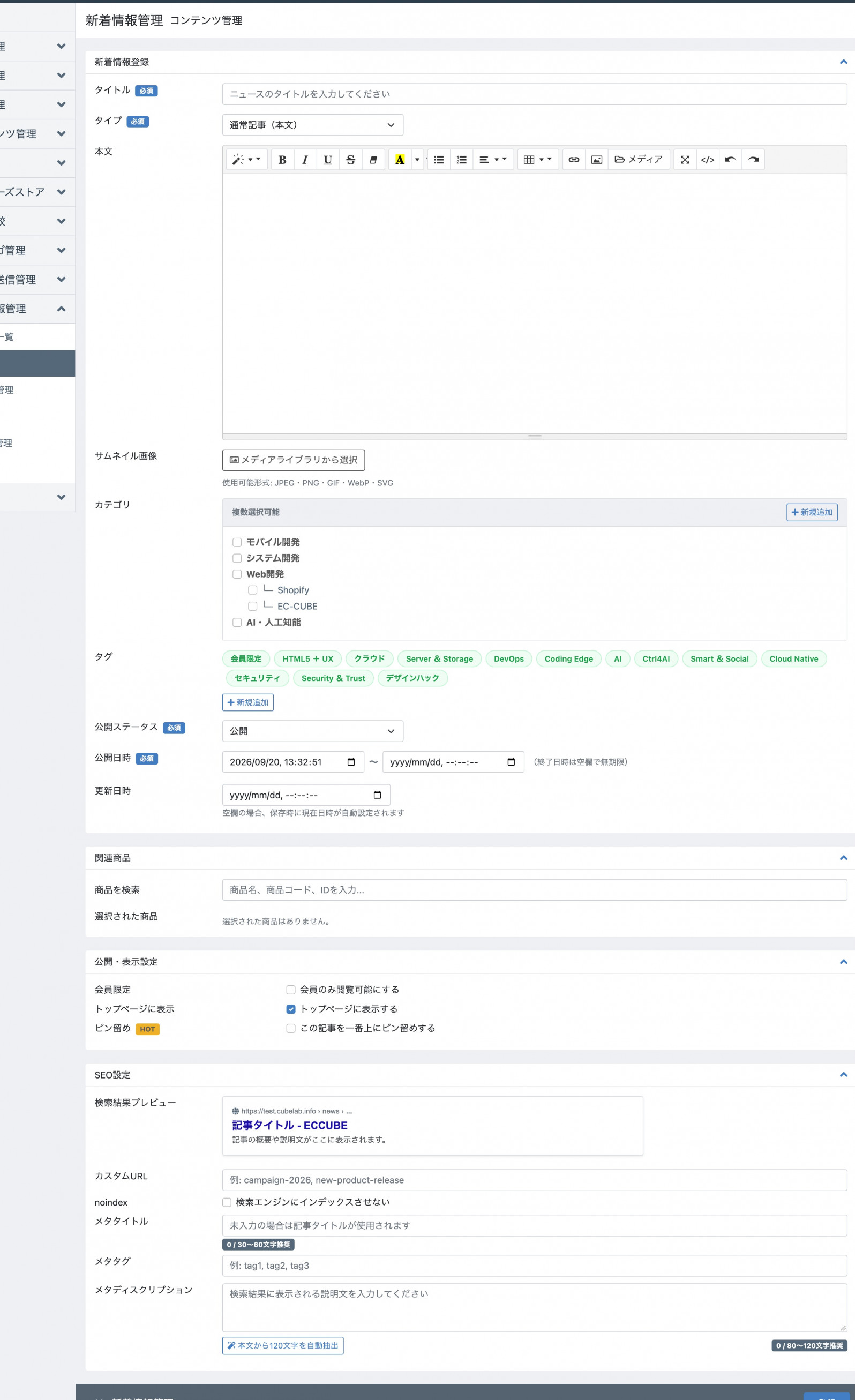Insert an unordered bullet list
The image size is (855, 1400).
[439, 160]
